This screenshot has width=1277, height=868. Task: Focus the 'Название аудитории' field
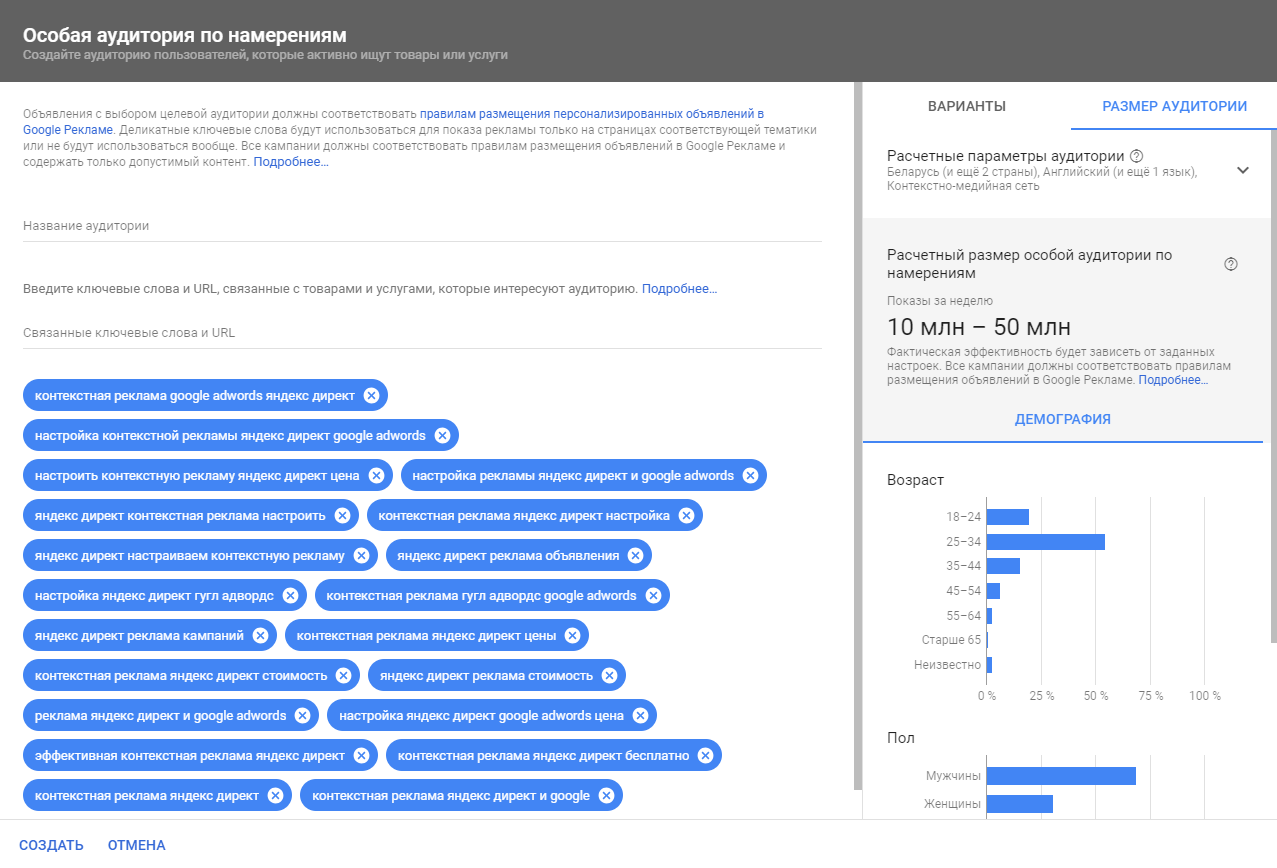tap(422, 226)
